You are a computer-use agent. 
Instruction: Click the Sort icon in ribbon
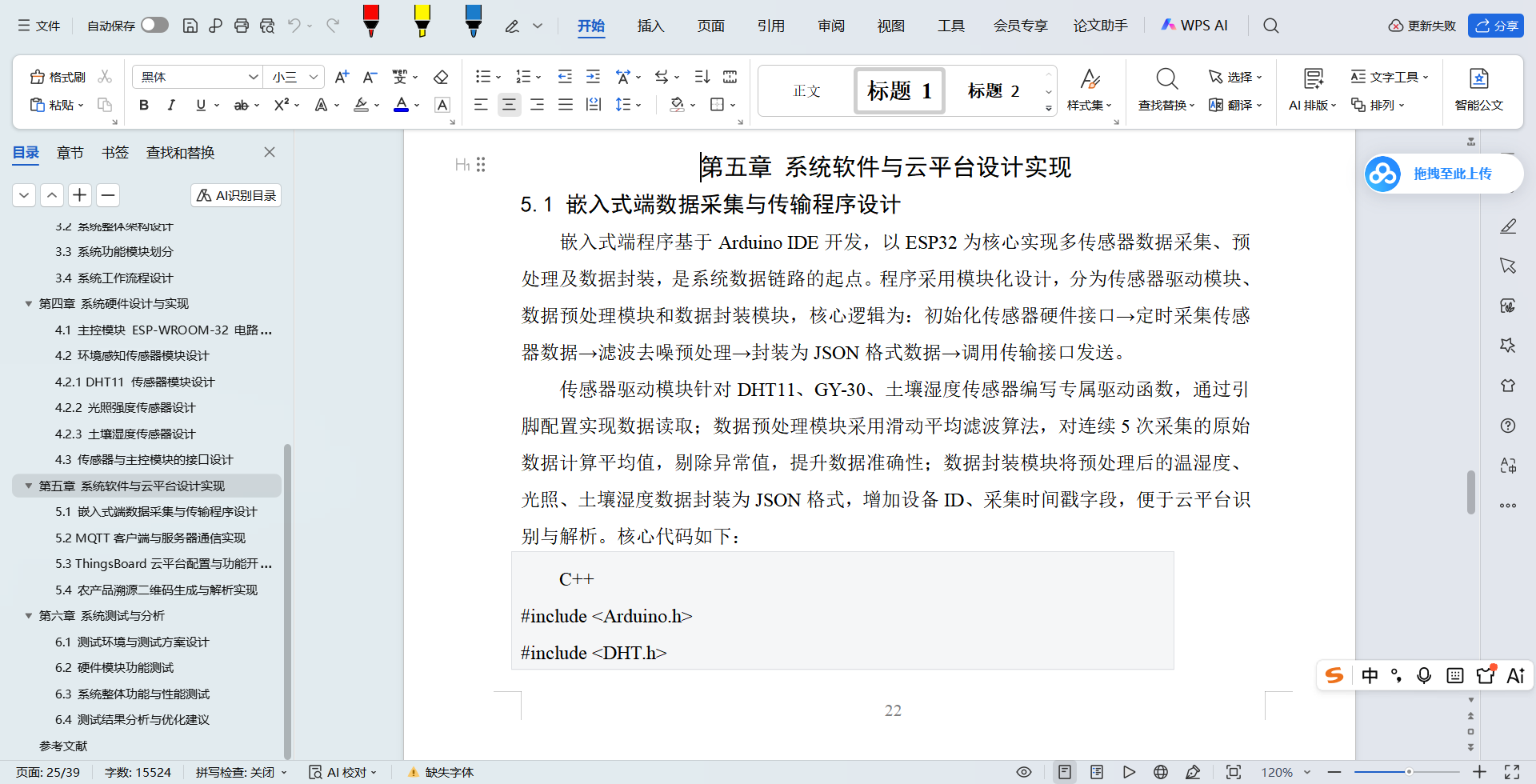click(702, 77)
